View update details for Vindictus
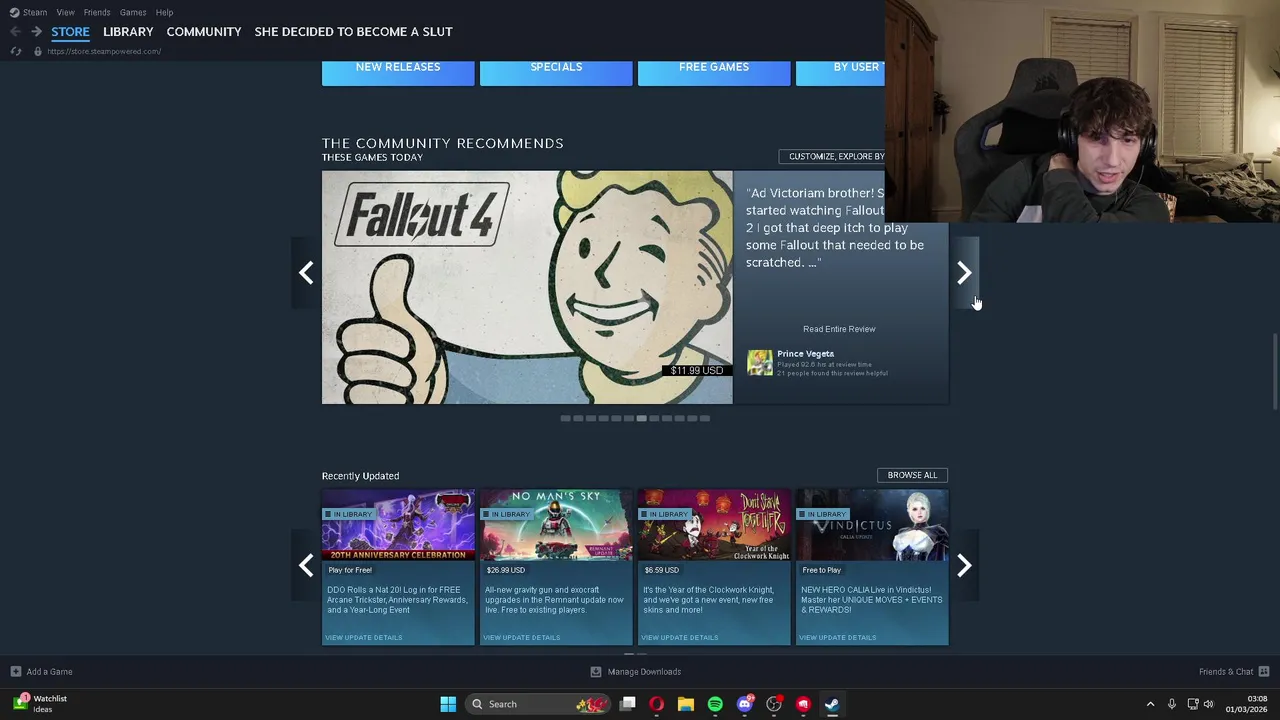Screen dimensions: 1280x720 [x=838, y=637]
